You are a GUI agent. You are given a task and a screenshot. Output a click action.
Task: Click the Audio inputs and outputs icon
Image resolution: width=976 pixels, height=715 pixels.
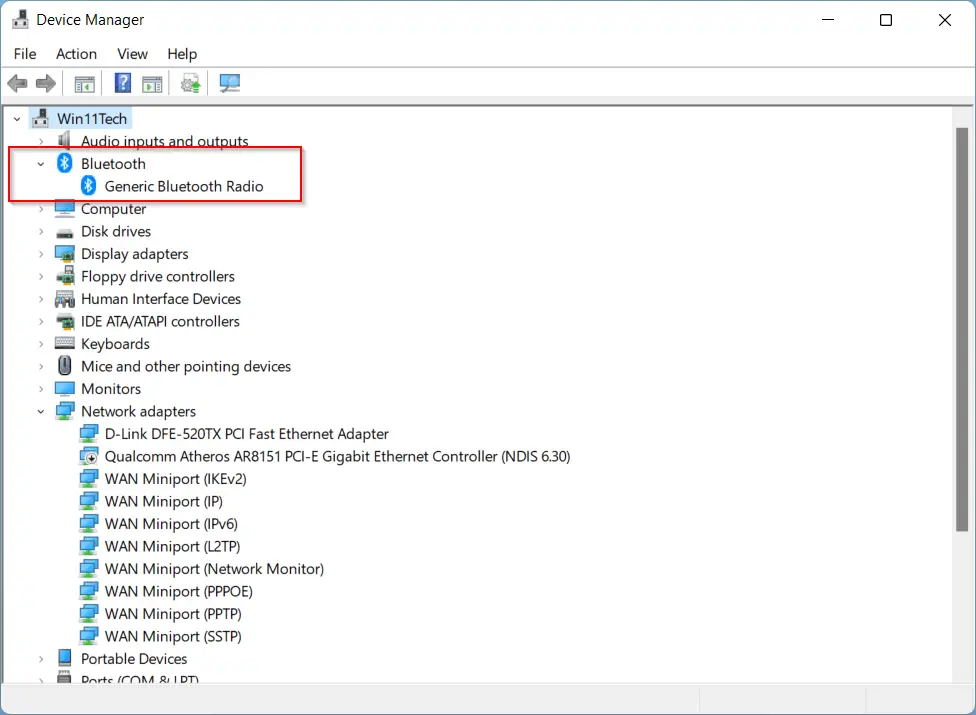pyautogui.click(x=64, y=139)
